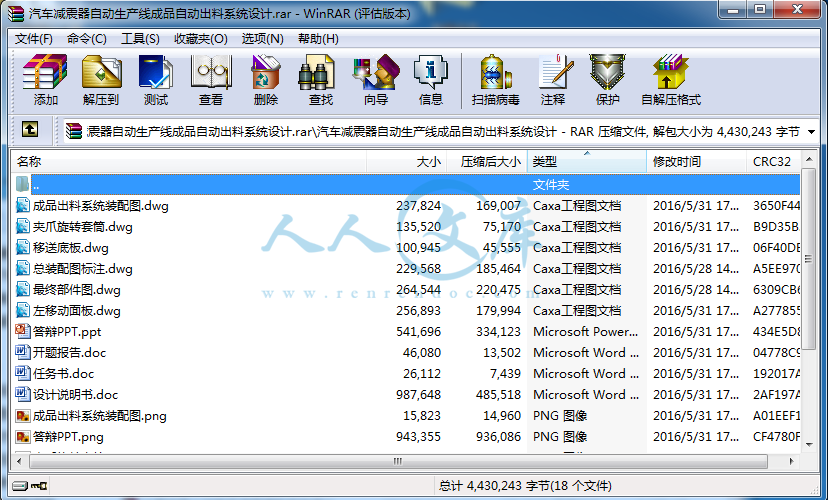The height and width of the screenshot is (500, 828).
Task: Click the vertical scrollbar thumb
Action: 808,259
